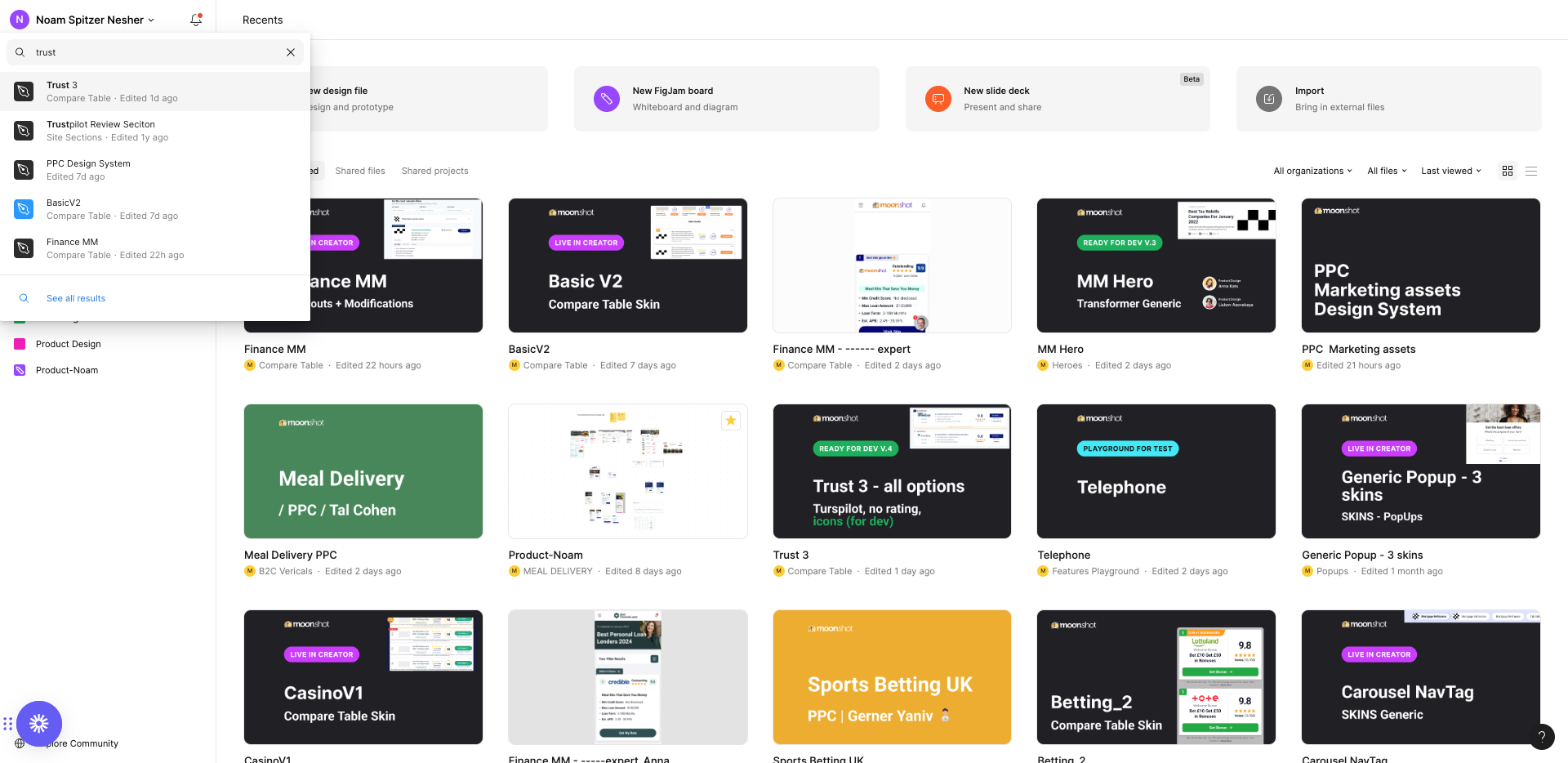The image size is (1568, 763).
Task: Click the Finance MM file title text
Action: click(x=275, y=349)
